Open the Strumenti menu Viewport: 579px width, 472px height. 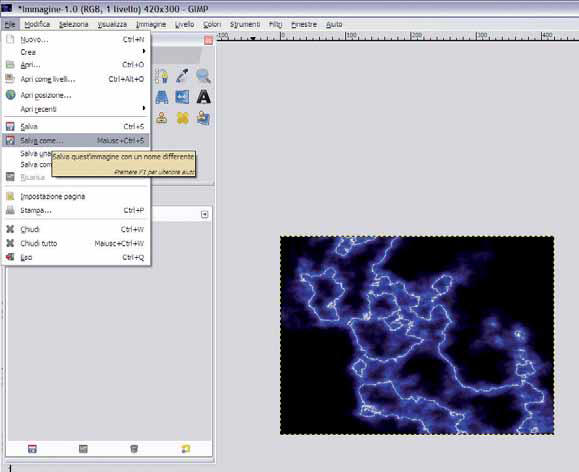tap(245, 24)
